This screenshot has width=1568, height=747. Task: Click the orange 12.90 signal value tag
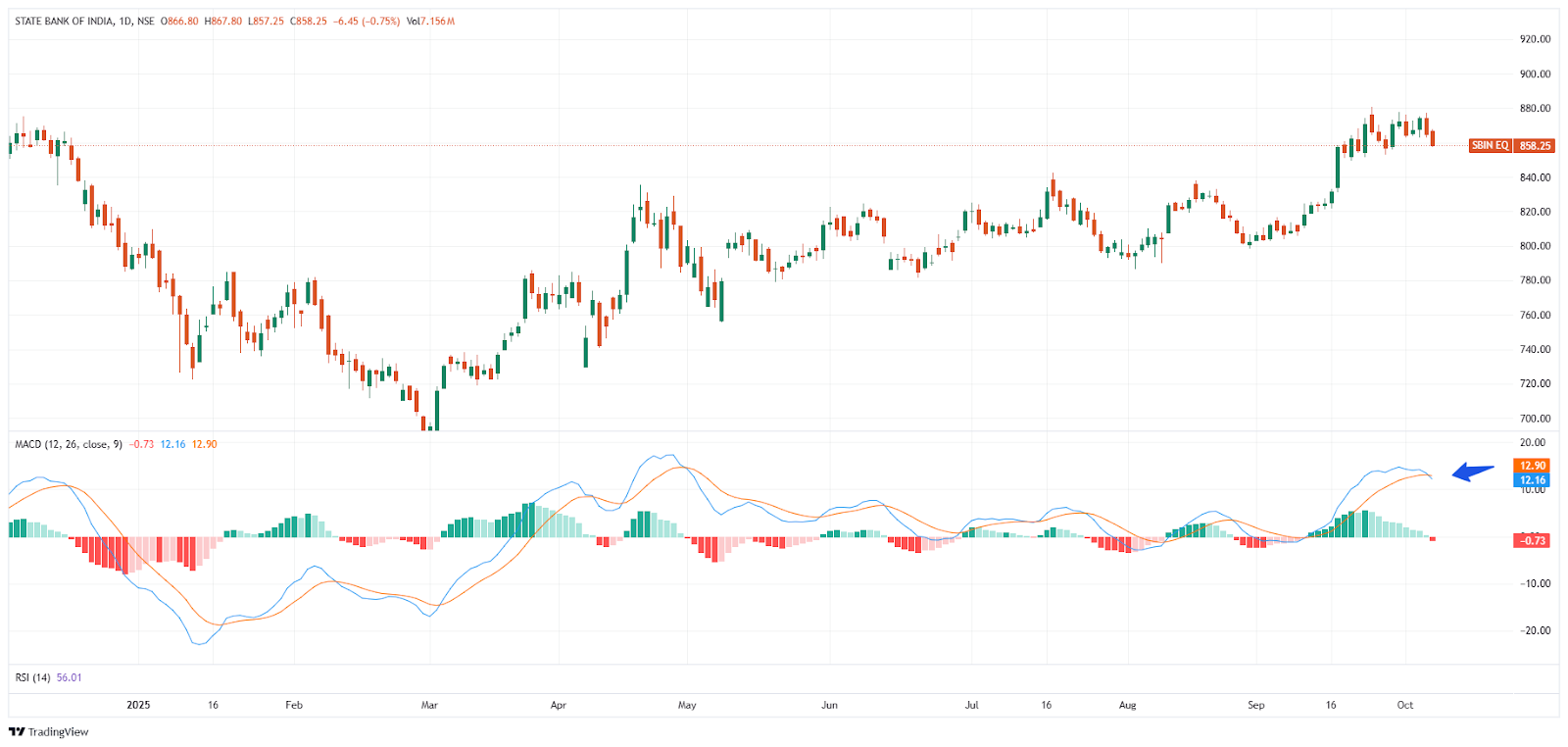click(1532, 466)
